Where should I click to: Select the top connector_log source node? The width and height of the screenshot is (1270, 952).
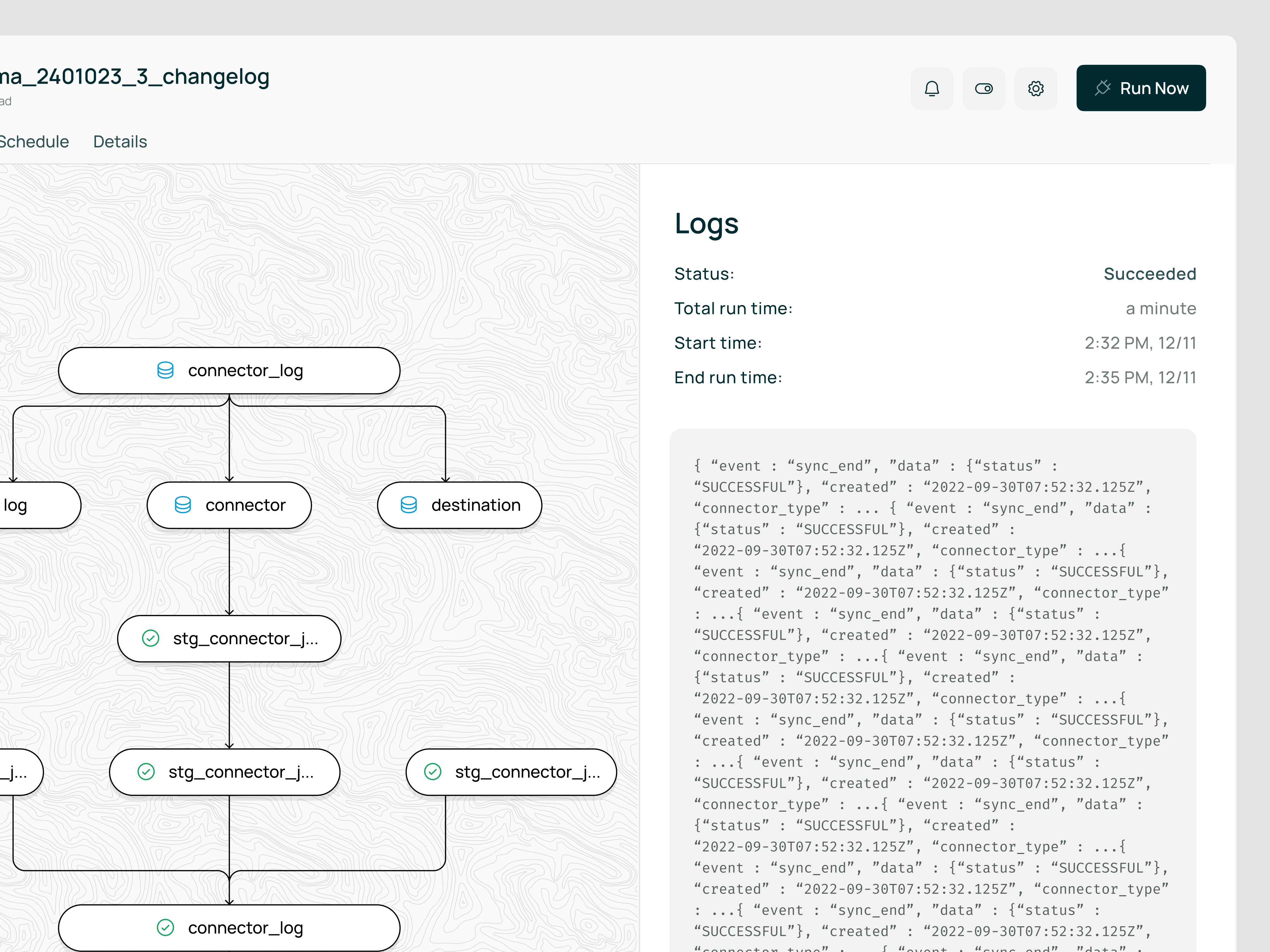pyautogui.click(x=229, y=371)
